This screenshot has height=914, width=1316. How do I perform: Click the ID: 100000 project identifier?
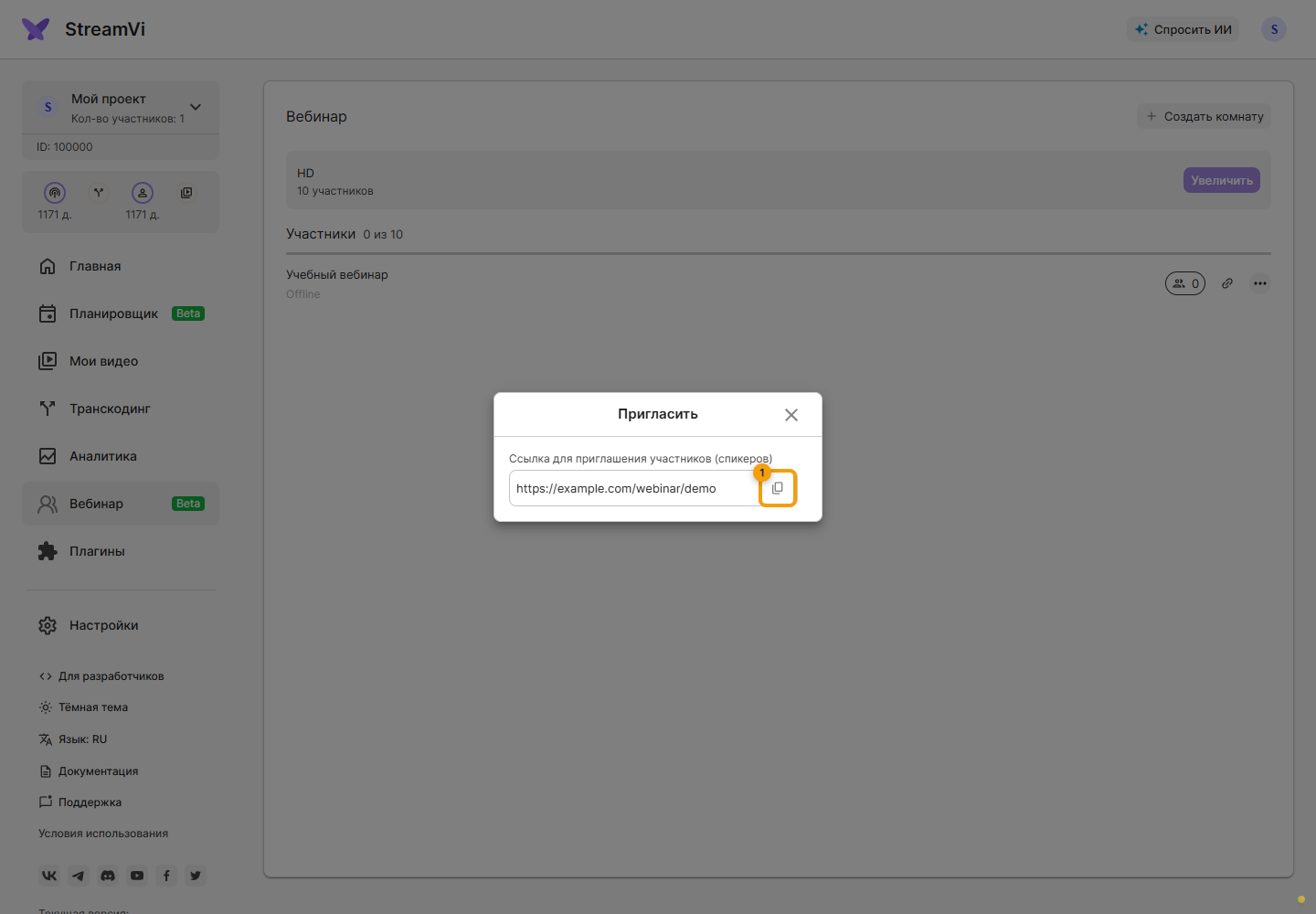[65, 147]
